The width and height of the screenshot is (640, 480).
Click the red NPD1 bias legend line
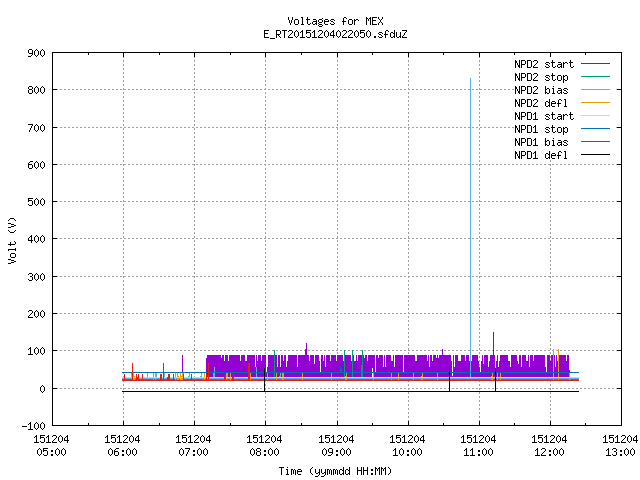tap(595, 142)
